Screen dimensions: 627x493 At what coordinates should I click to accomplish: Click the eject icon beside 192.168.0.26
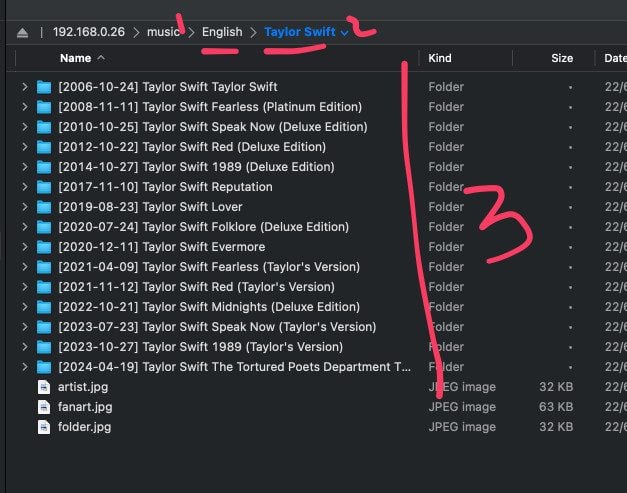[x=22, y=33]
